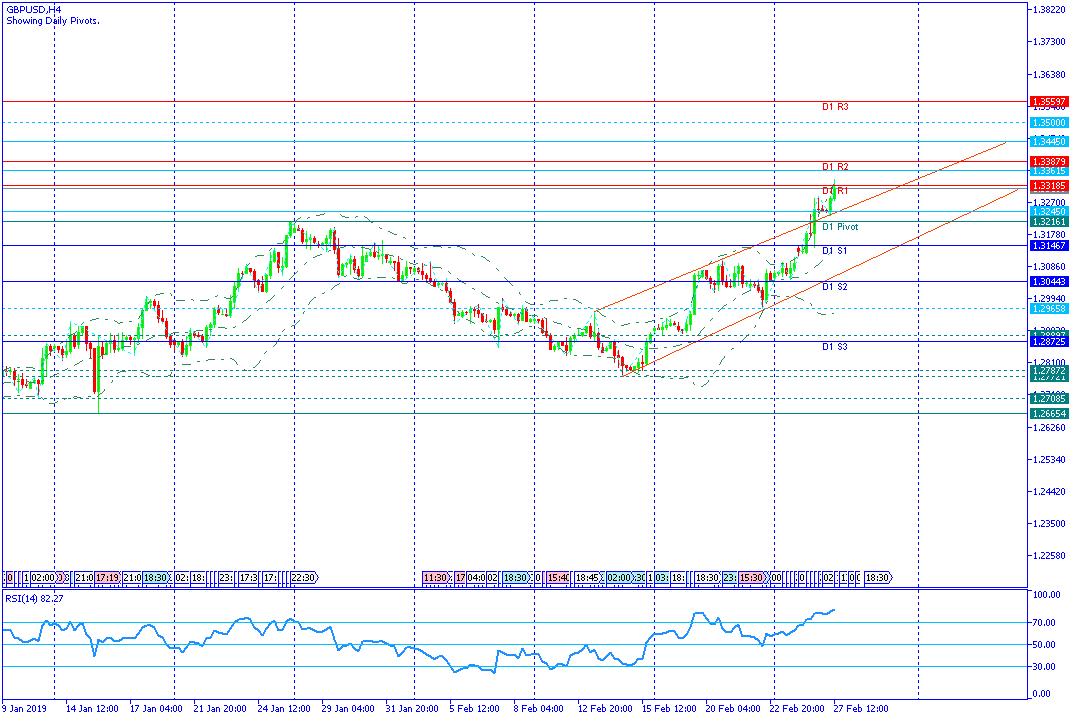Viewport: 1080px width, 720px height.
Task: Select the D1 Pivot level label
Action: point(840,227)
